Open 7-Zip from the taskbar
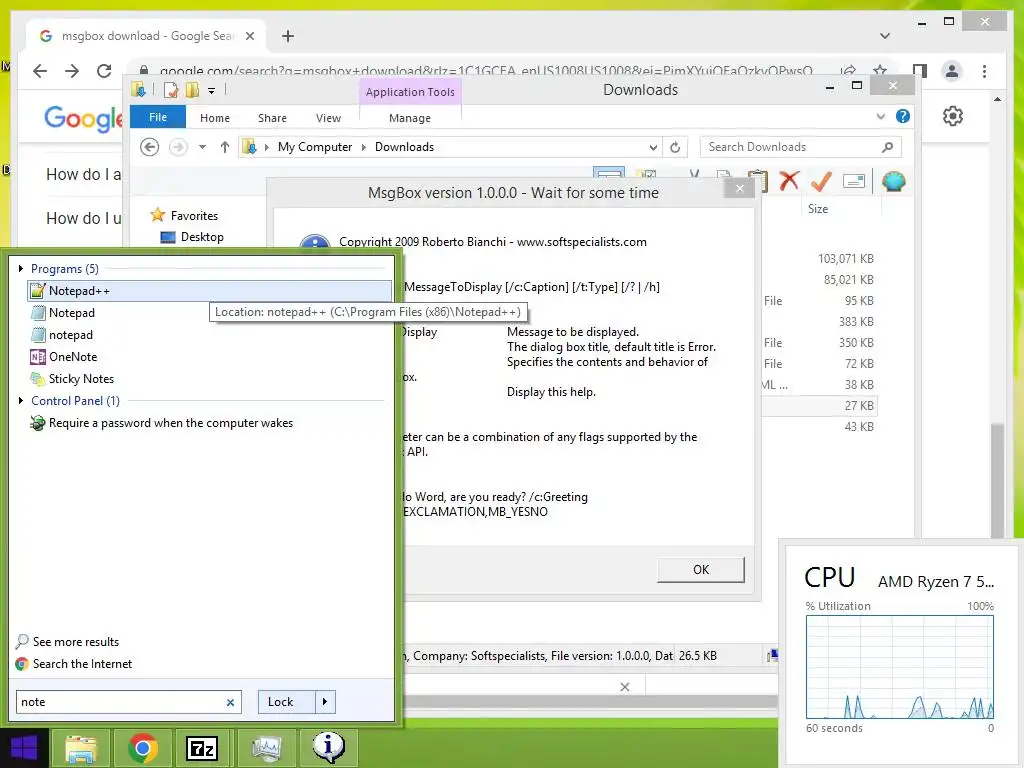This screenshot has width=1024, height=768. [202, 748]
